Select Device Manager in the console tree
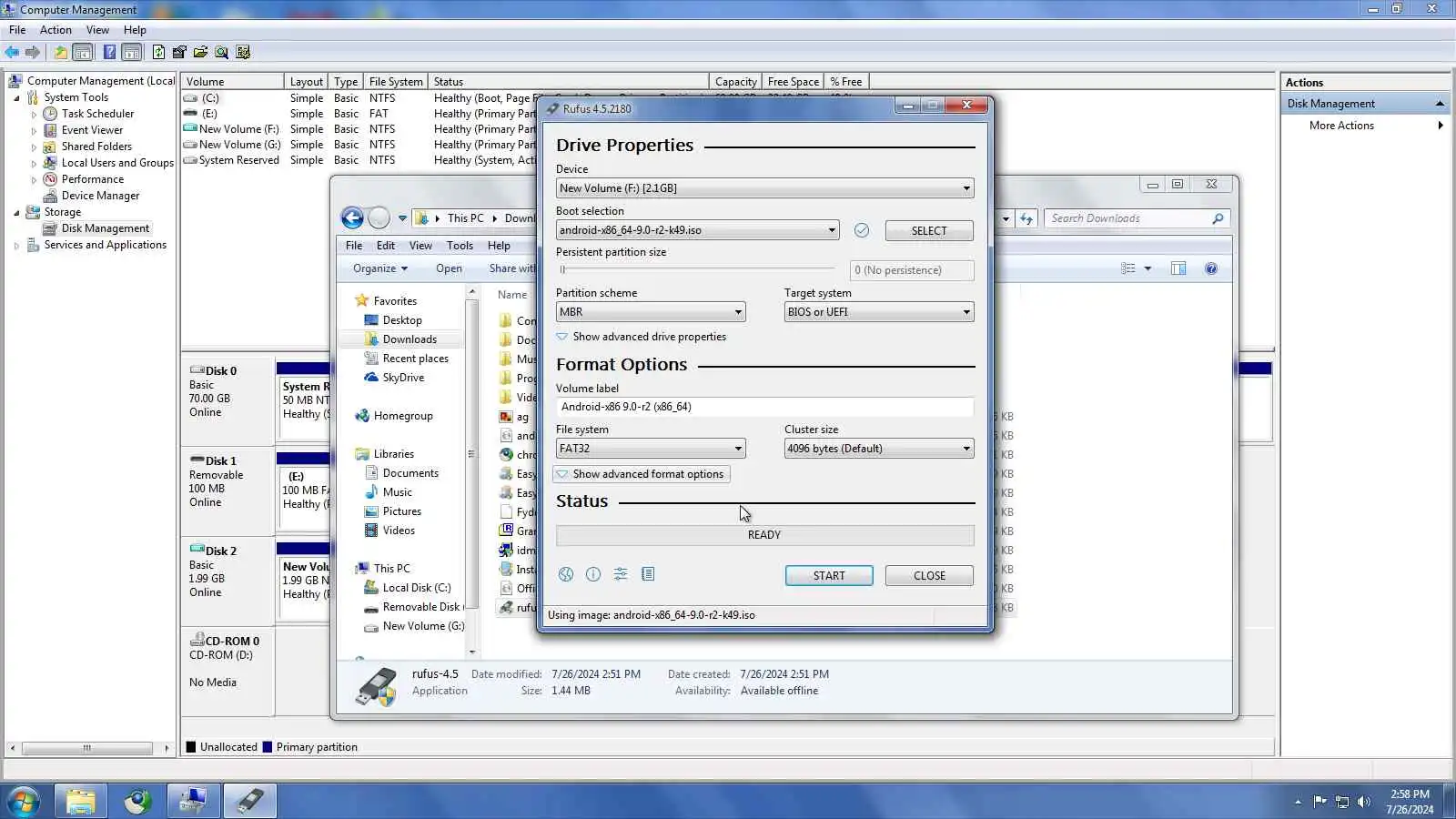Screen dimensions: 1456x819 tap(100, 196)
